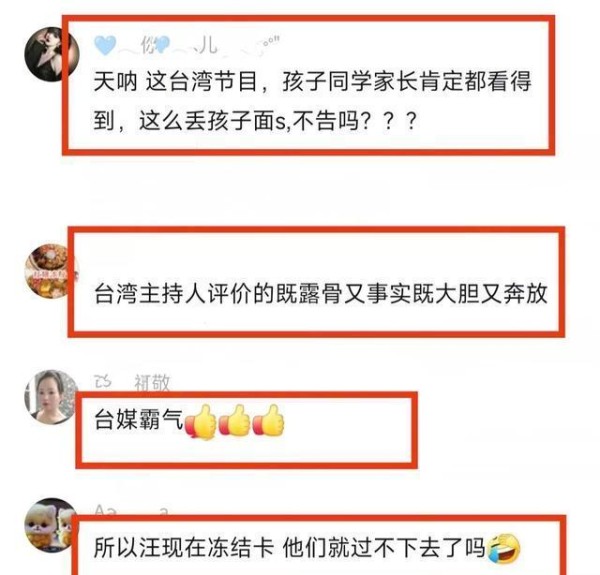
Task: Open the username starting with 'Aa'
Action: [132, 511]
